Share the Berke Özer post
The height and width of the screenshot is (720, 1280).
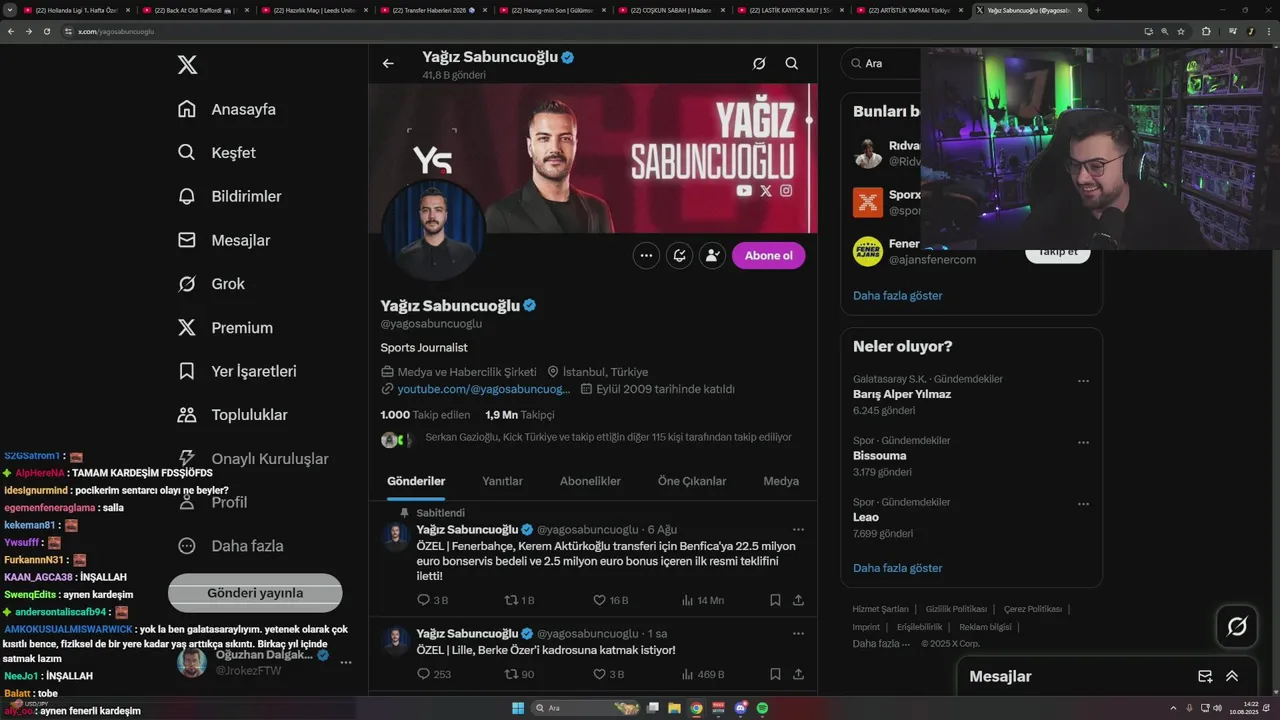[798, 674]
